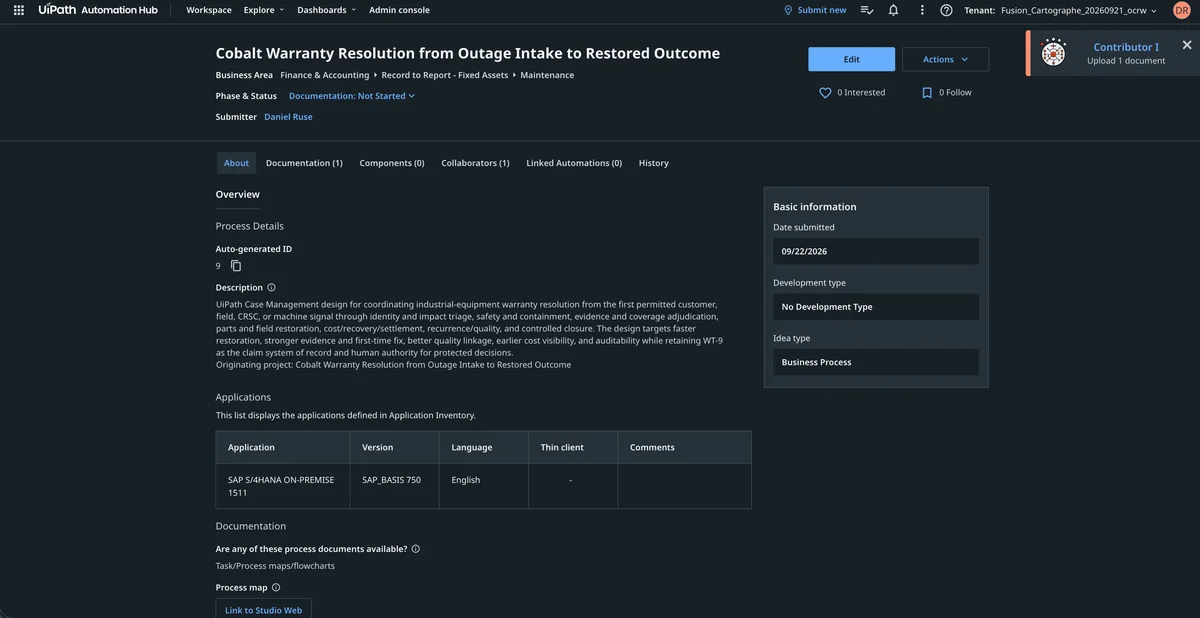Click Submit new link
Viewport: 1200px width, 618px height.
click(x=822, y=10)
